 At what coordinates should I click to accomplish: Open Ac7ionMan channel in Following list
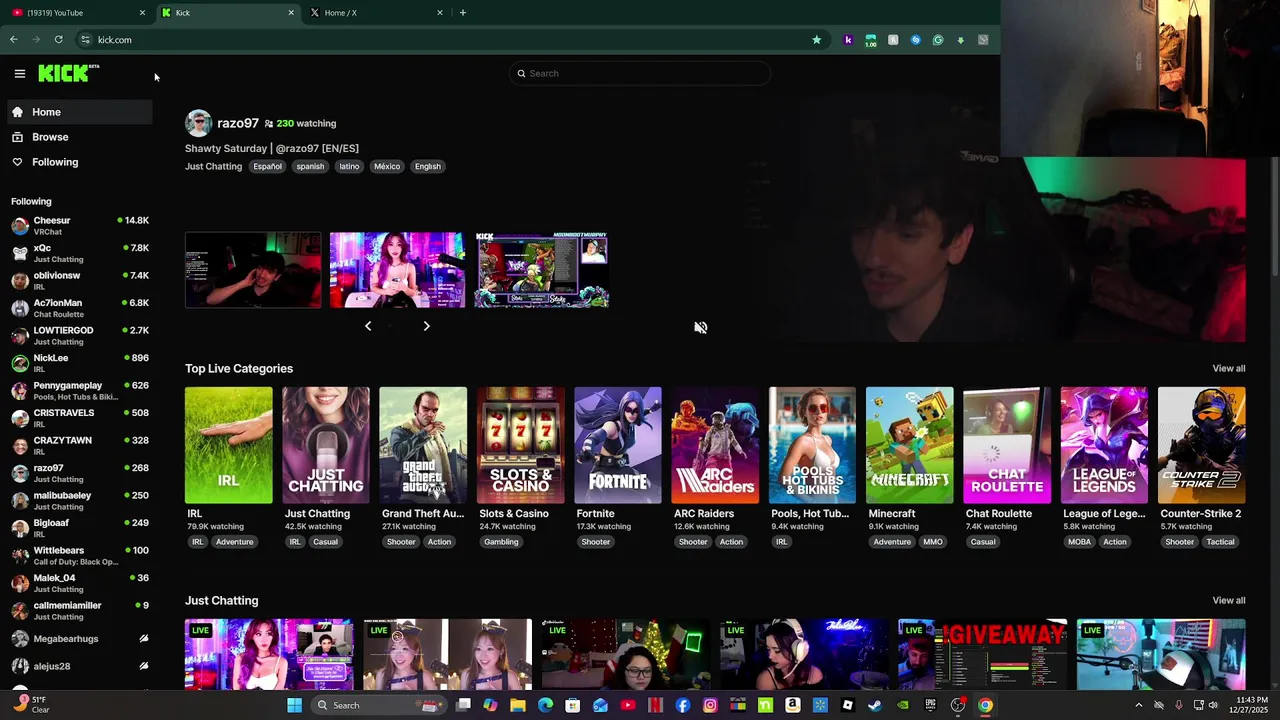pos(80,308)
